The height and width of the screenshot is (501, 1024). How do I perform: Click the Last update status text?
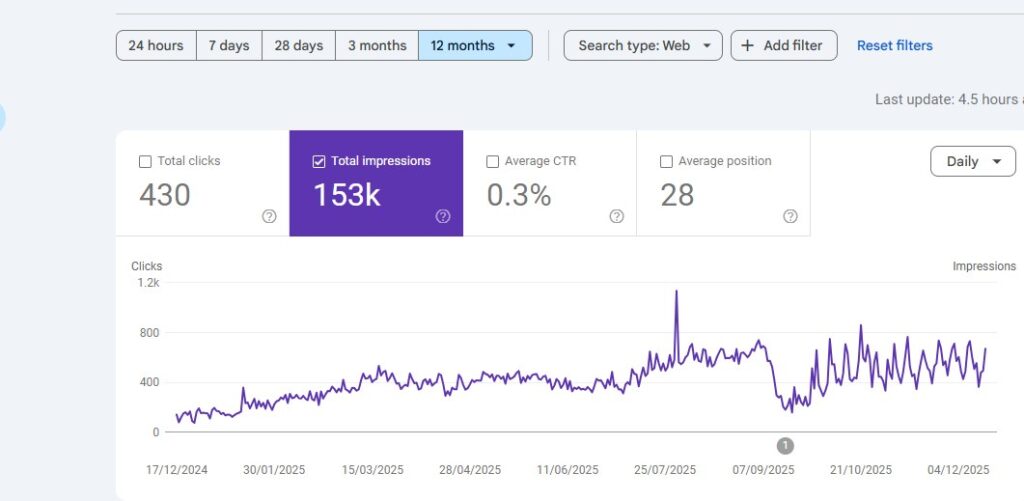[950, 99]
